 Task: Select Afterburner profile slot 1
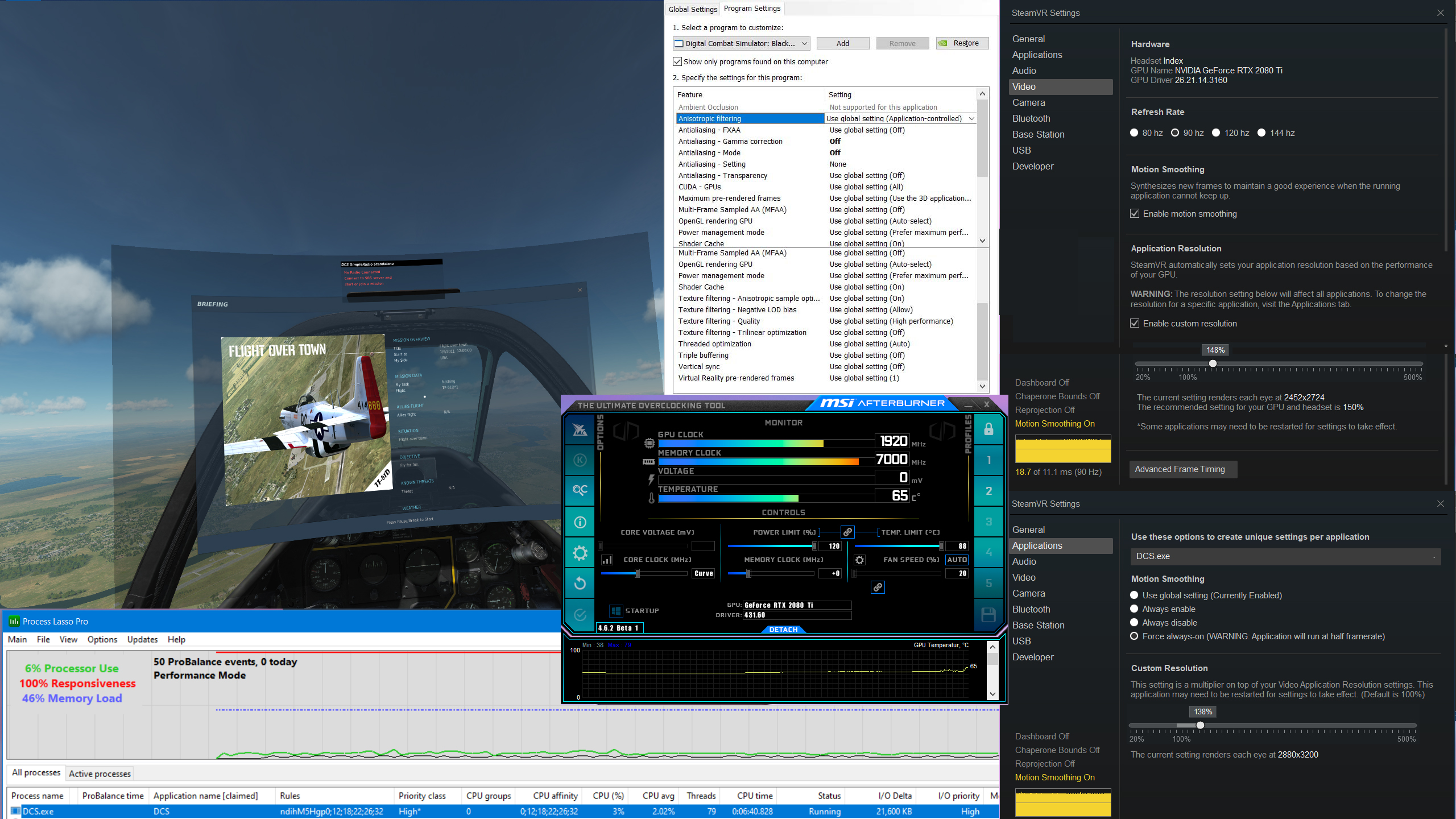click(x=988, y=460)
